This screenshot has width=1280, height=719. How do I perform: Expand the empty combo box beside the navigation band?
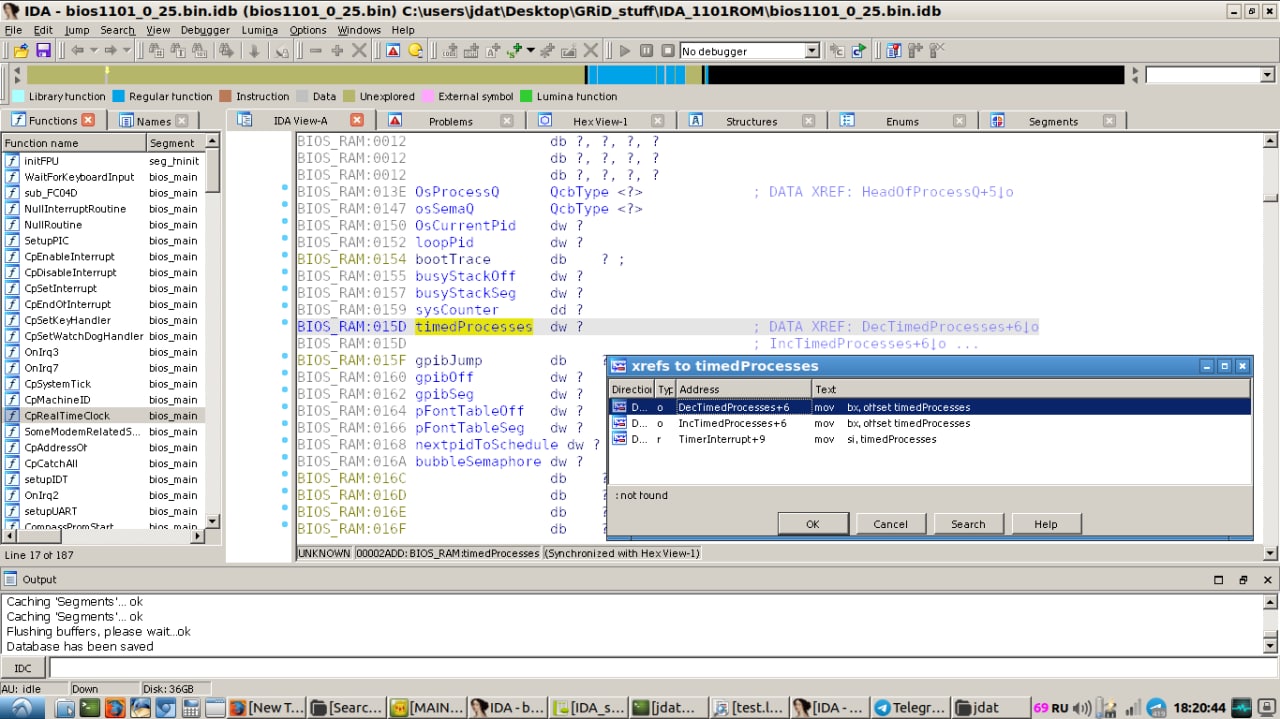click(1267, 75)
